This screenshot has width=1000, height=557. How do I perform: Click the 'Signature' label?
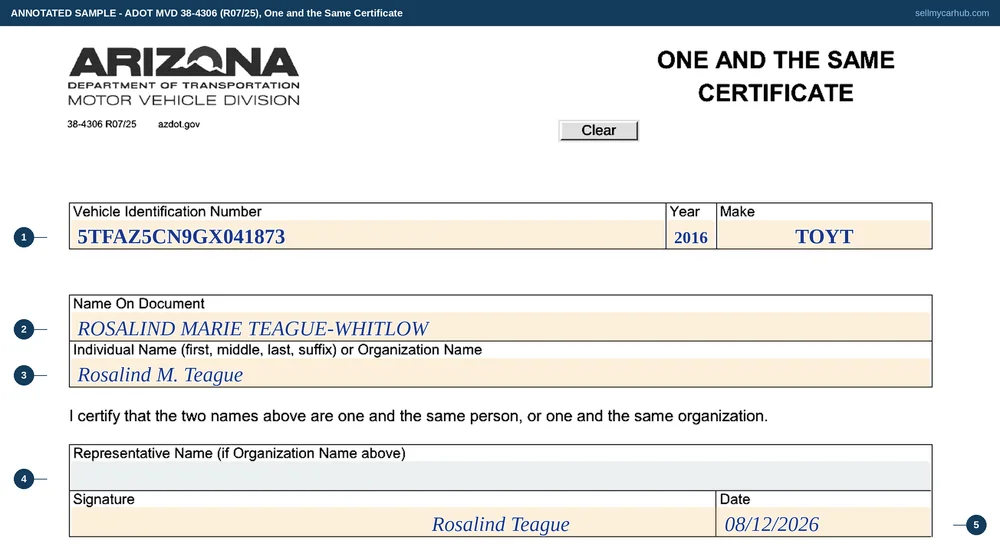pyautogui.click(x=103, y=499)
